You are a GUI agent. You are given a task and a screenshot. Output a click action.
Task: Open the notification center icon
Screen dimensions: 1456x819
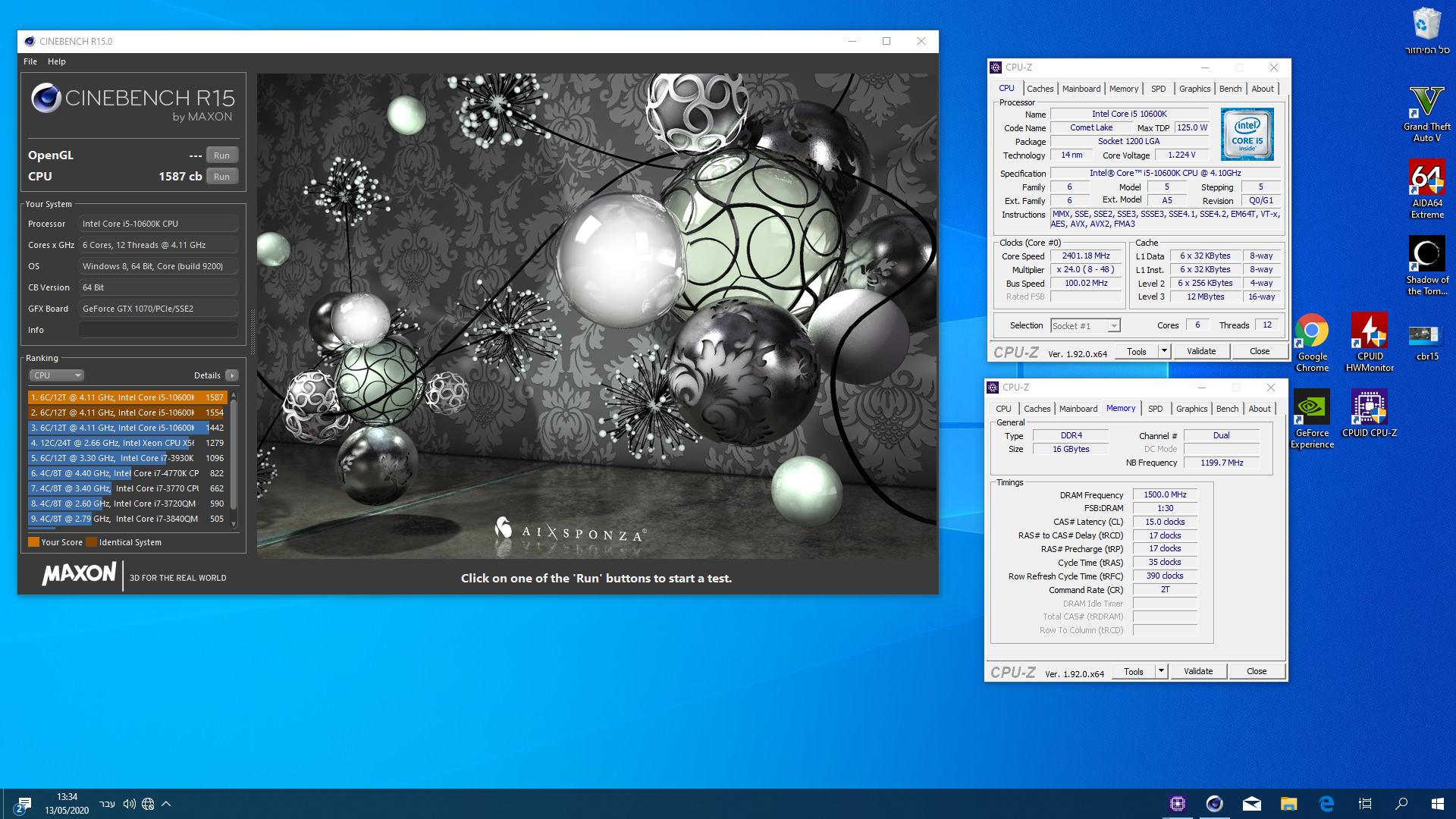(x=23, y=805)
